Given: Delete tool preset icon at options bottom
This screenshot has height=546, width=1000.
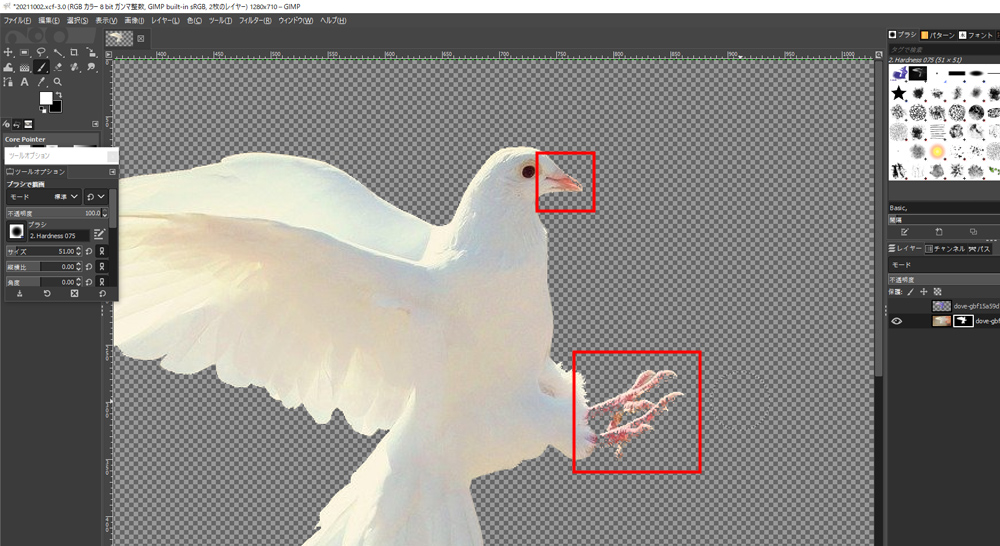Looking at the screenshot, I should [x=75, y=293].
